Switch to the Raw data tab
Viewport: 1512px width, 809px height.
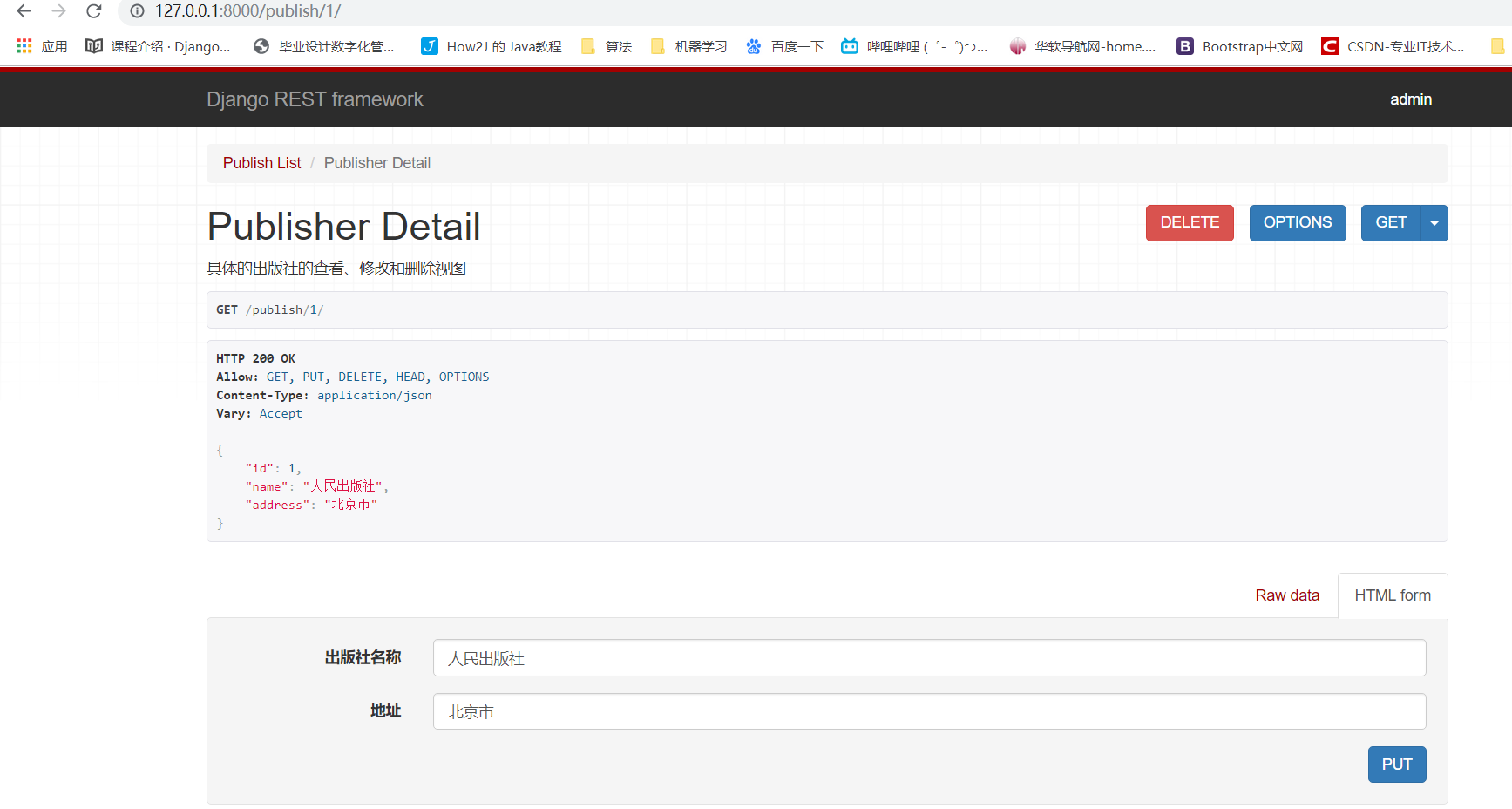(1287, 595)
